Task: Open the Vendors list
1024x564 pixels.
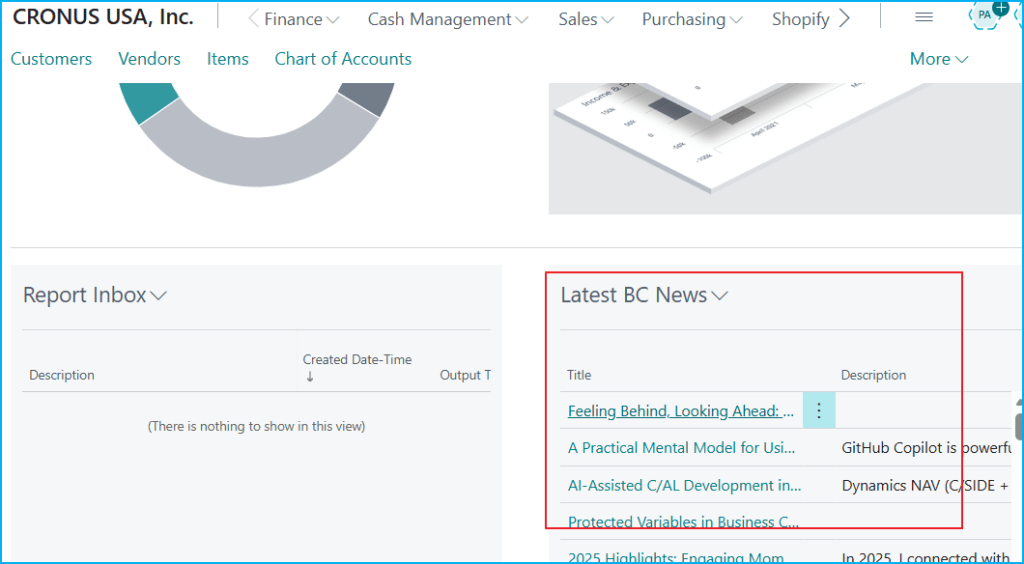Action: tap(149, 59)
